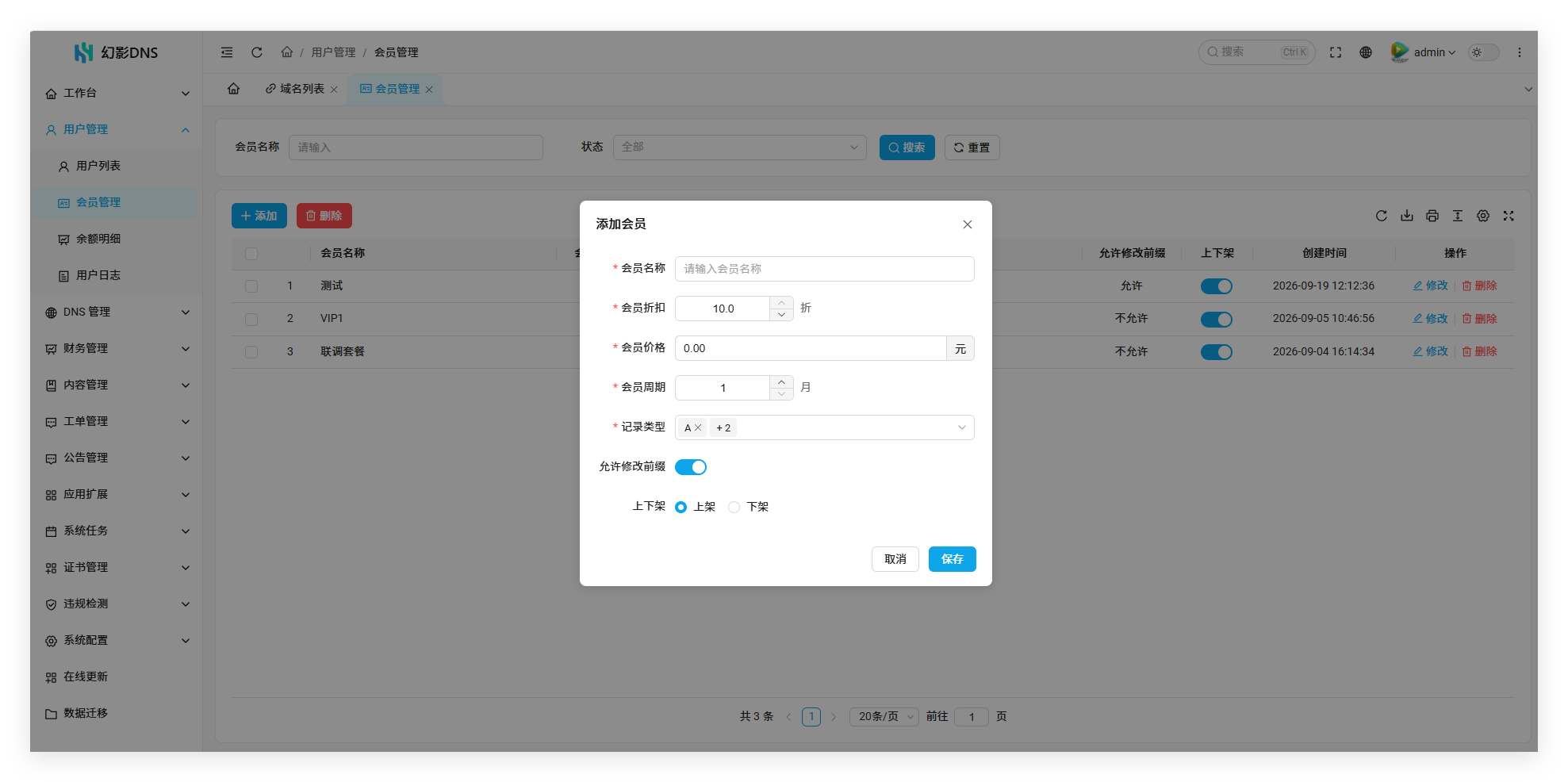Screen dimensions: 1568x782
Task: Click the admin avatar icon
Action: [1399, 52]
